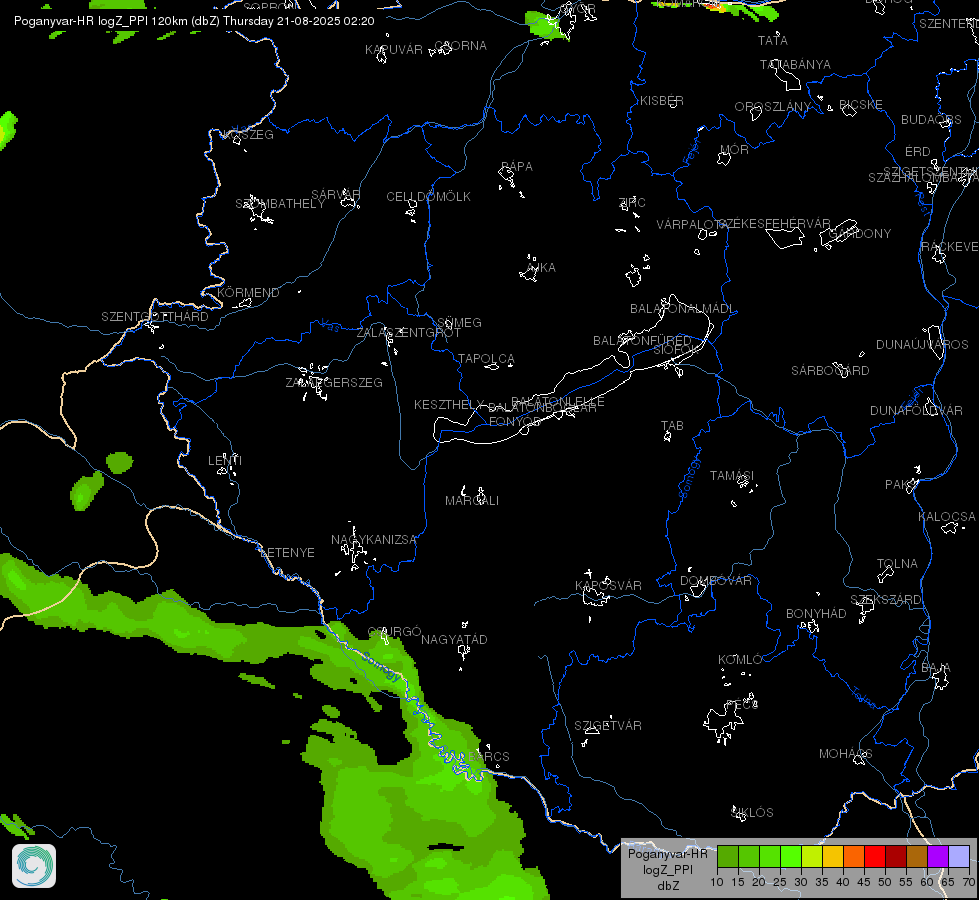Select the 15-20 dBZ green legend swatch
Image resolution: width=979 pixels, height=900 pixels.
(749, 857)
